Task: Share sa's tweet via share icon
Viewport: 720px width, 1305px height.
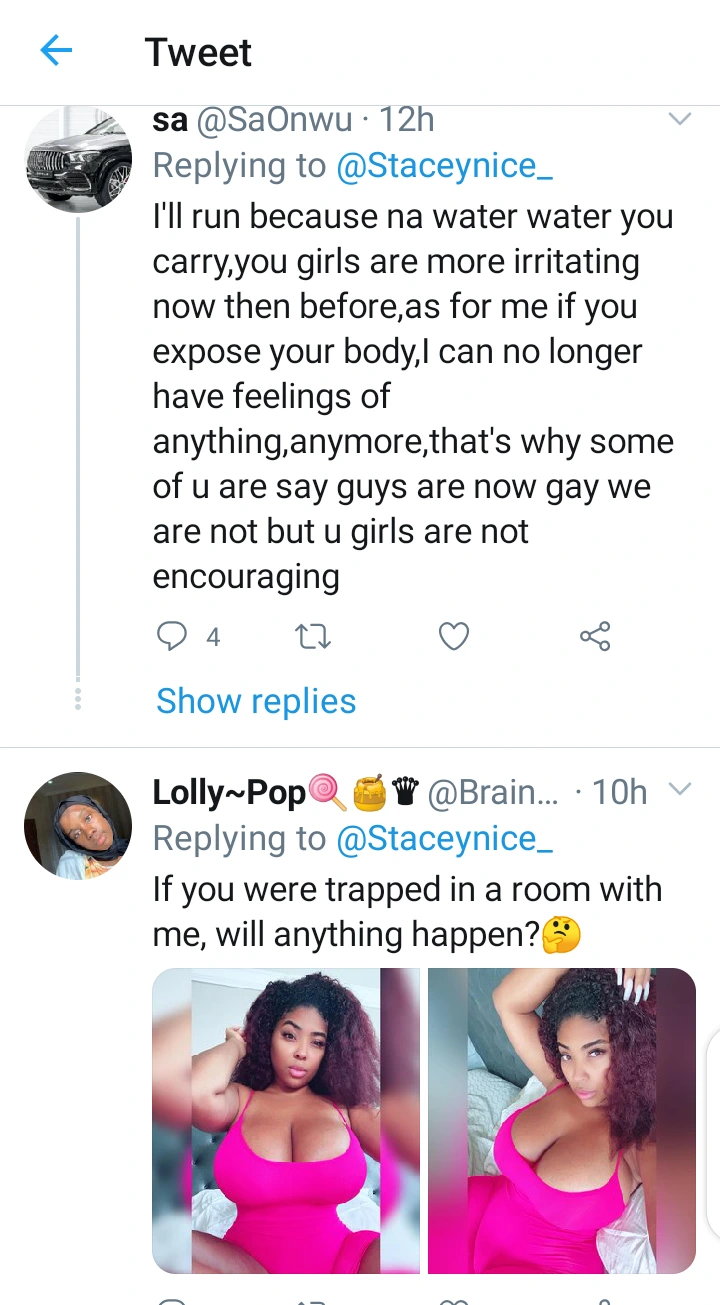Action: tap(595, 636)
